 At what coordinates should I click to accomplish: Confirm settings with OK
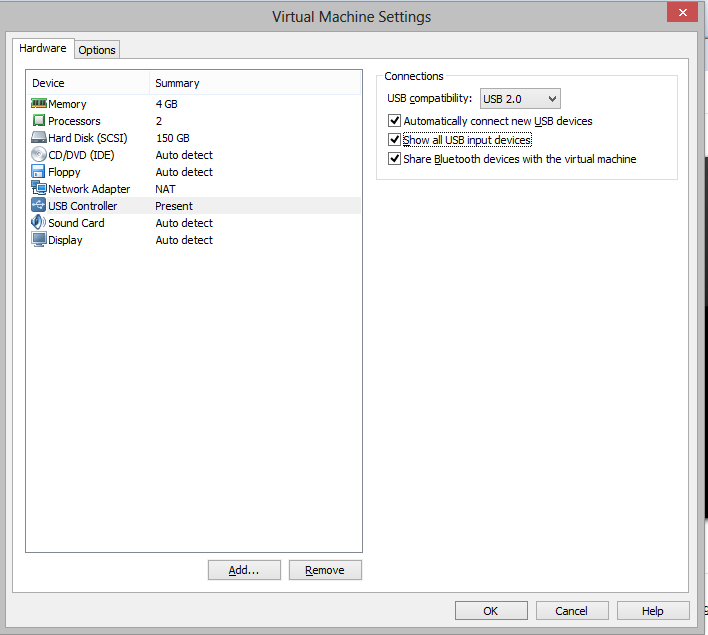[x=491, y=611]
